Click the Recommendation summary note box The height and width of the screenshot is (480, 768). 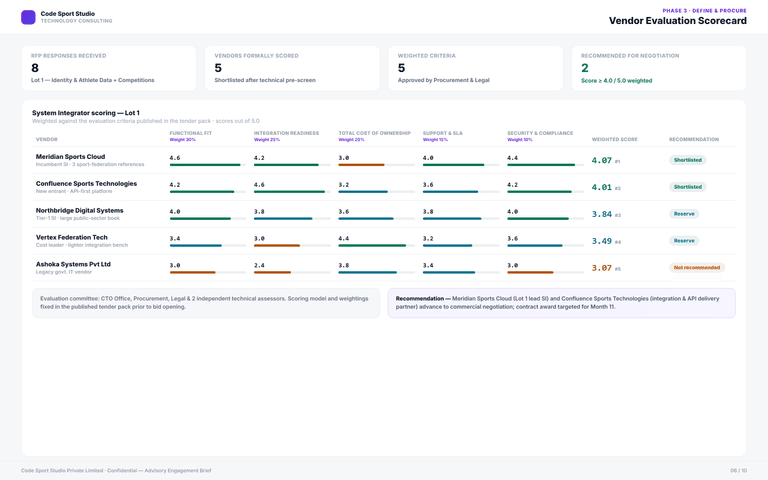[x=562, y=303]
